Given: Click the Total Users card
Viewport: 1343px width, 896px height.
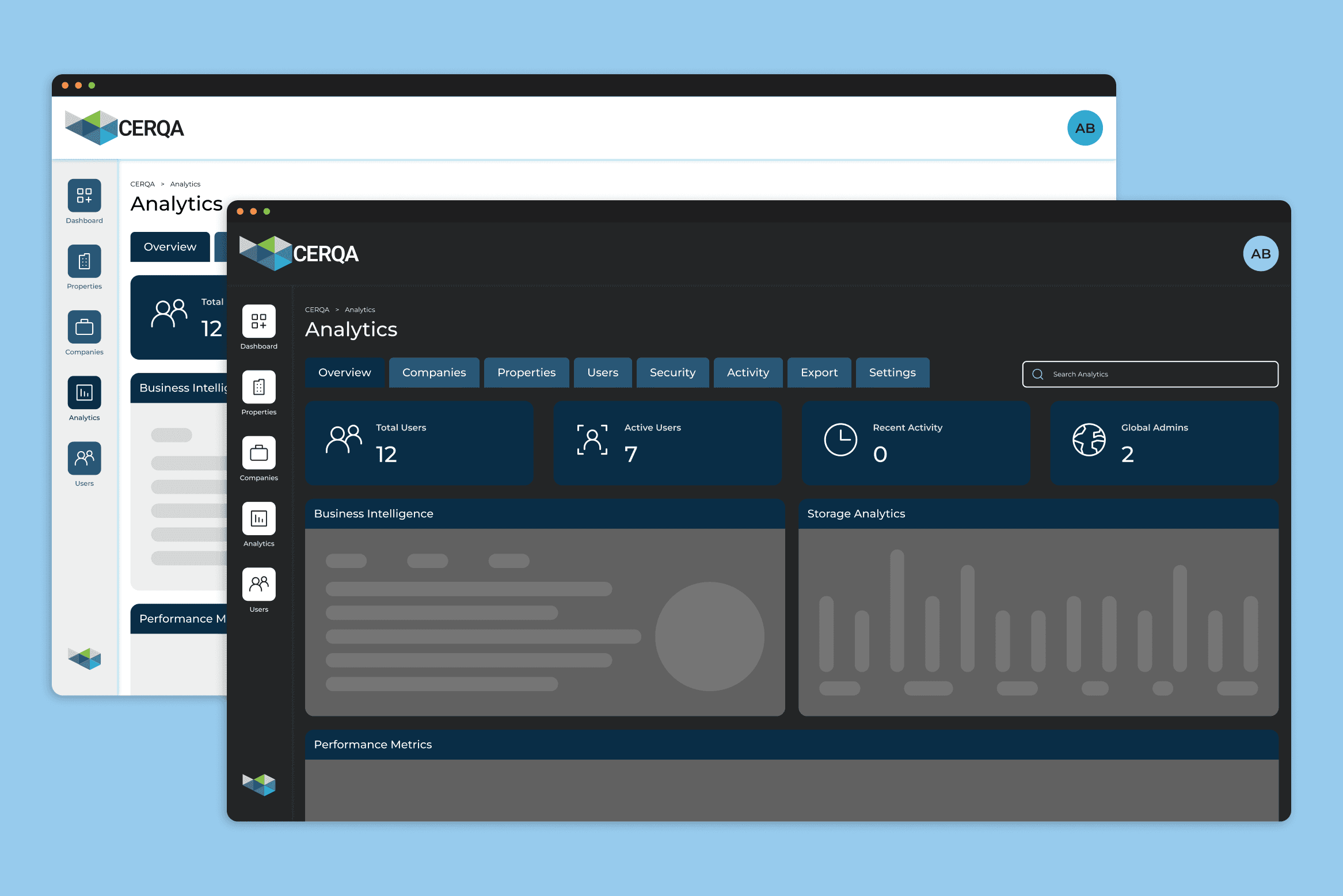Looking at the screenshot, I should coord(419,442).
